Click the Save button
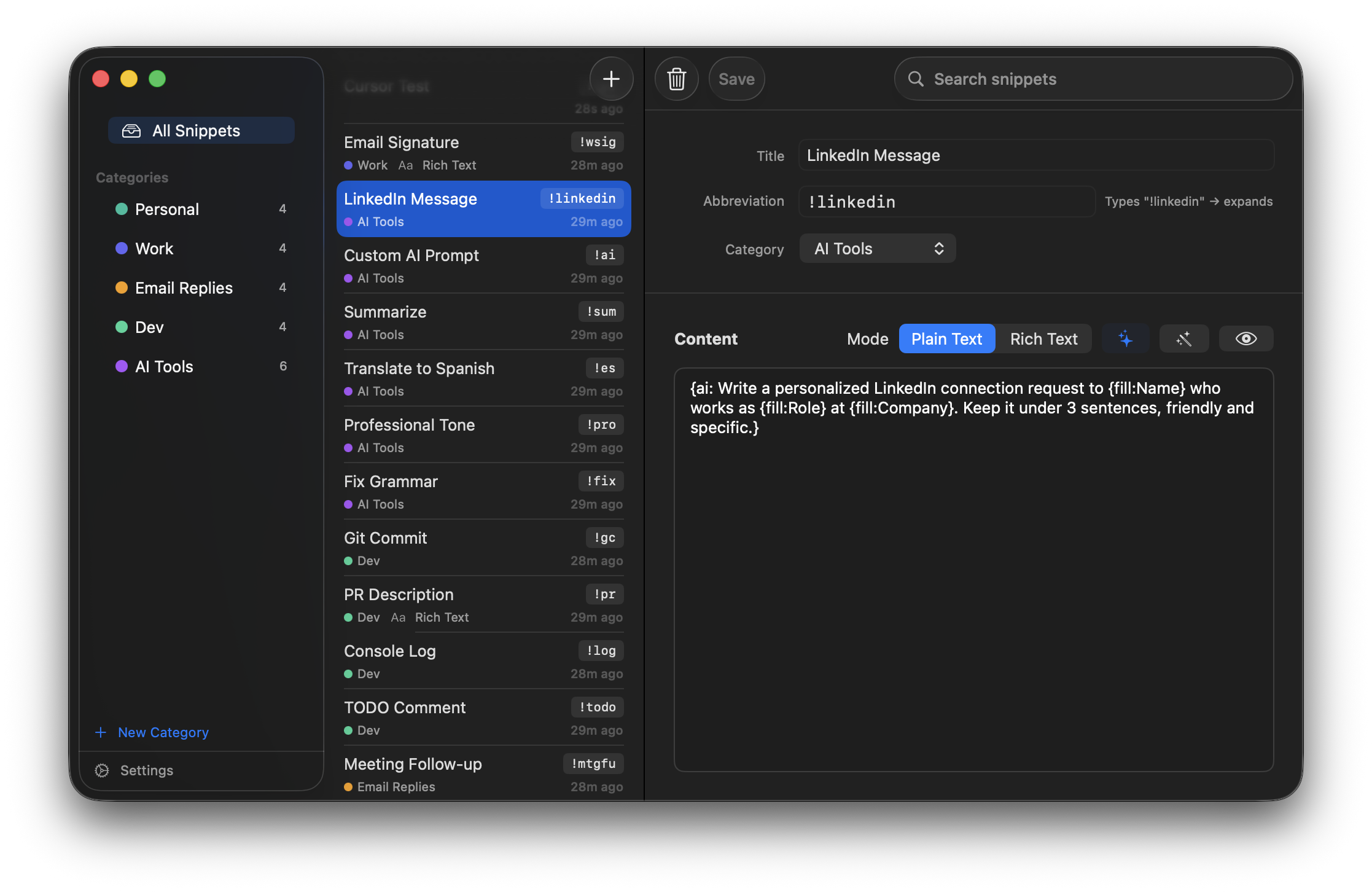Screen dimensions: 1372x892 pos(736,79)
